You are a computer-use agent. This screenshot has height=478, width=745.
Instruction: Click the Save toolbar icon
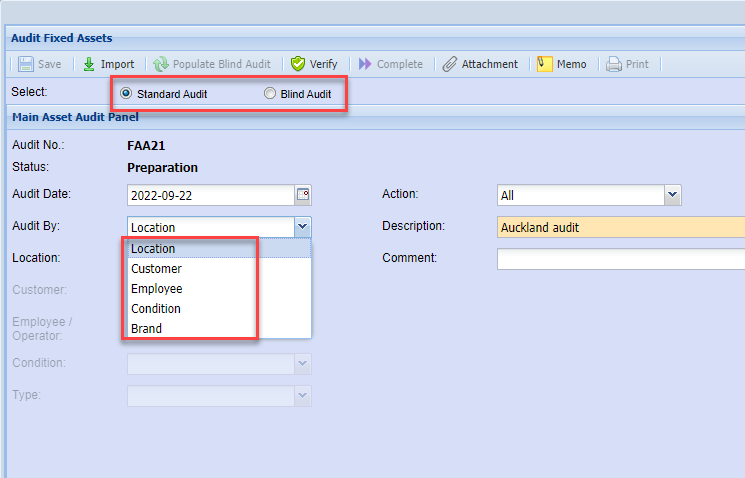pyautogui.click(x=25, y=64)
